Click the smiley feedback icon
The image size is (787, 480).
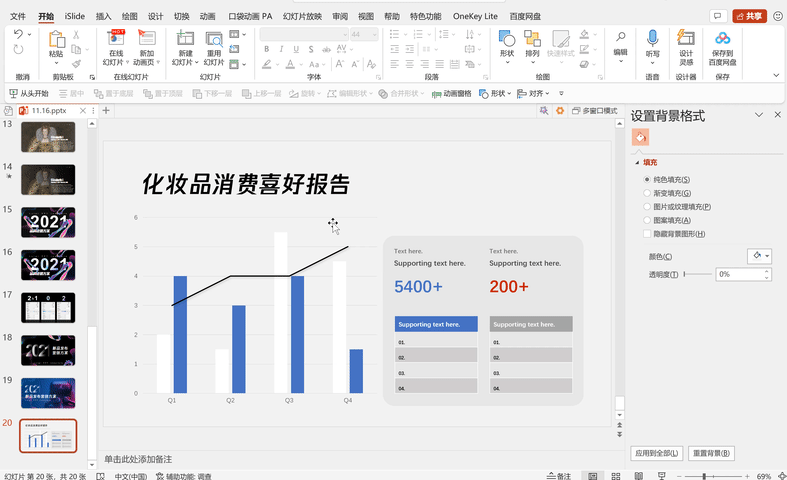777,16
